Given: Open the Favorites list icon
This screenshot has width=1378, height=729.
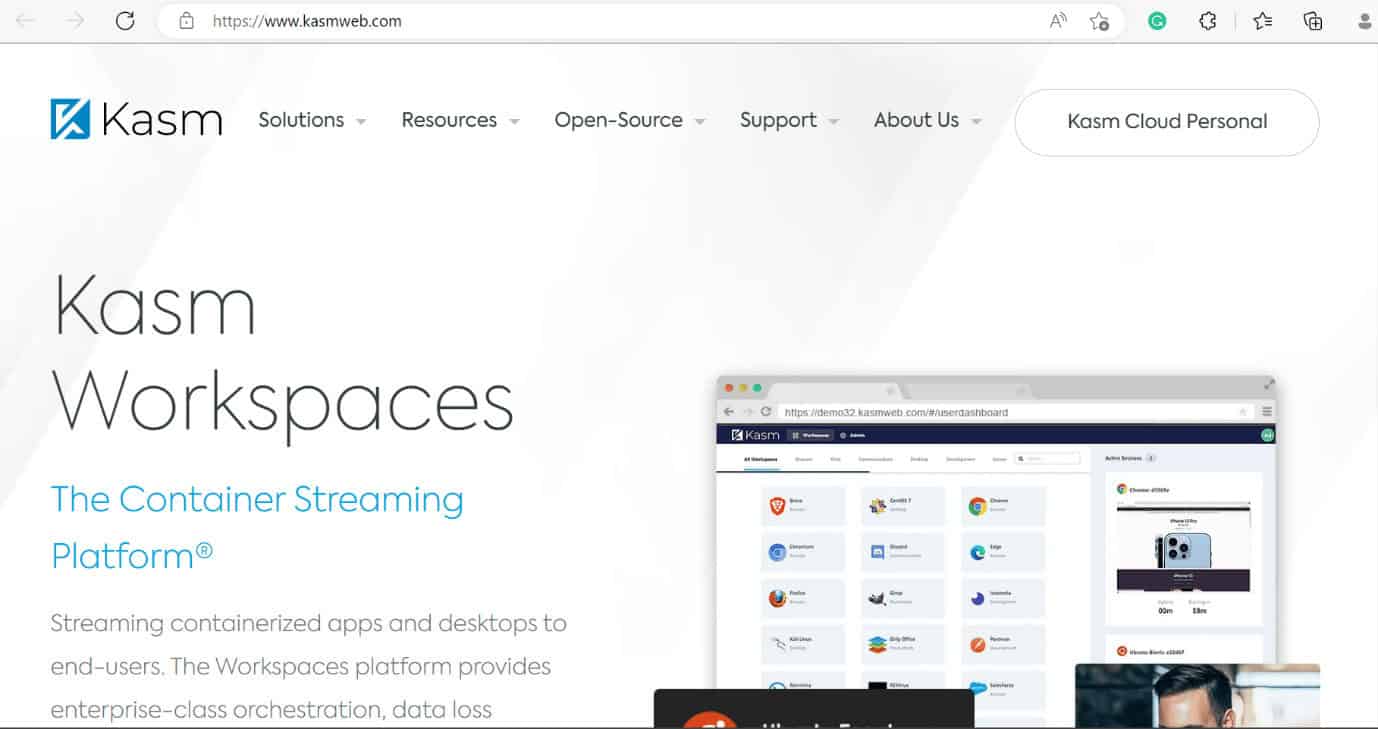Looking at the screenshot, I should [x=1263, y=21].
